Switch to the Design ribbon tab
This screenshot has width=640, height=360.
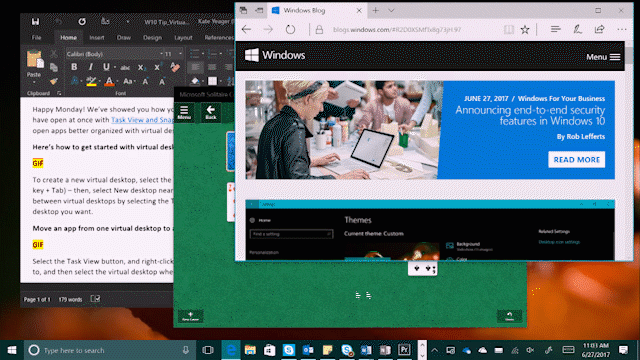point(152,38)
